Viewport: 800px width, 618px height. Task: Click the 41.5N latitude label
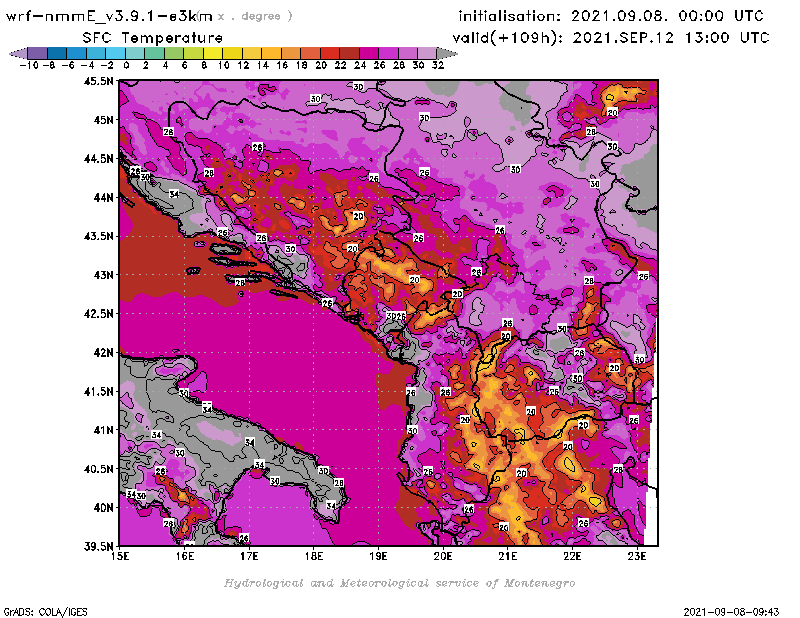click(98, 391)
